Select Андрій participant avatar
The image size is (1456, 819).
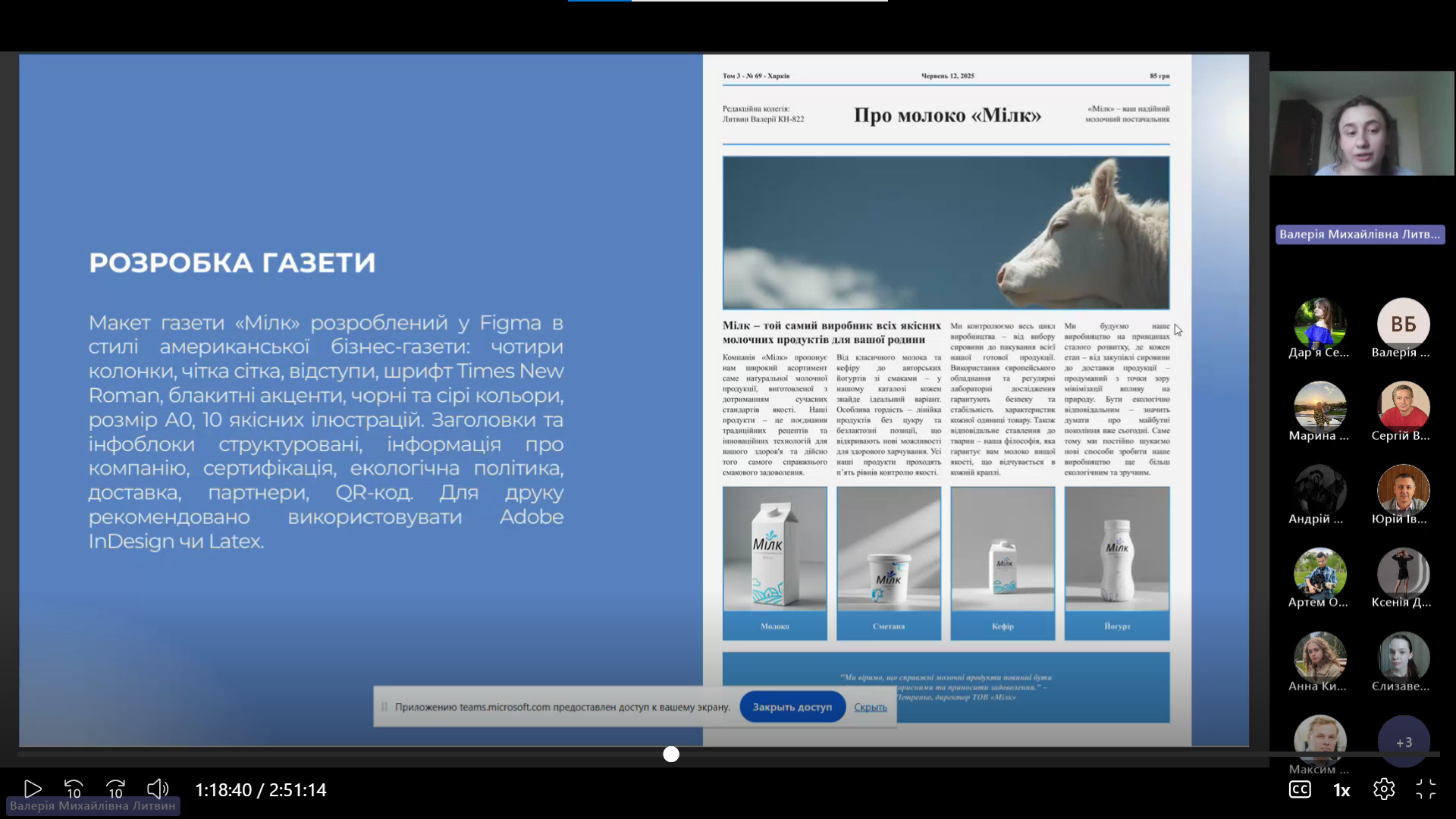(x=1319, y=491)
